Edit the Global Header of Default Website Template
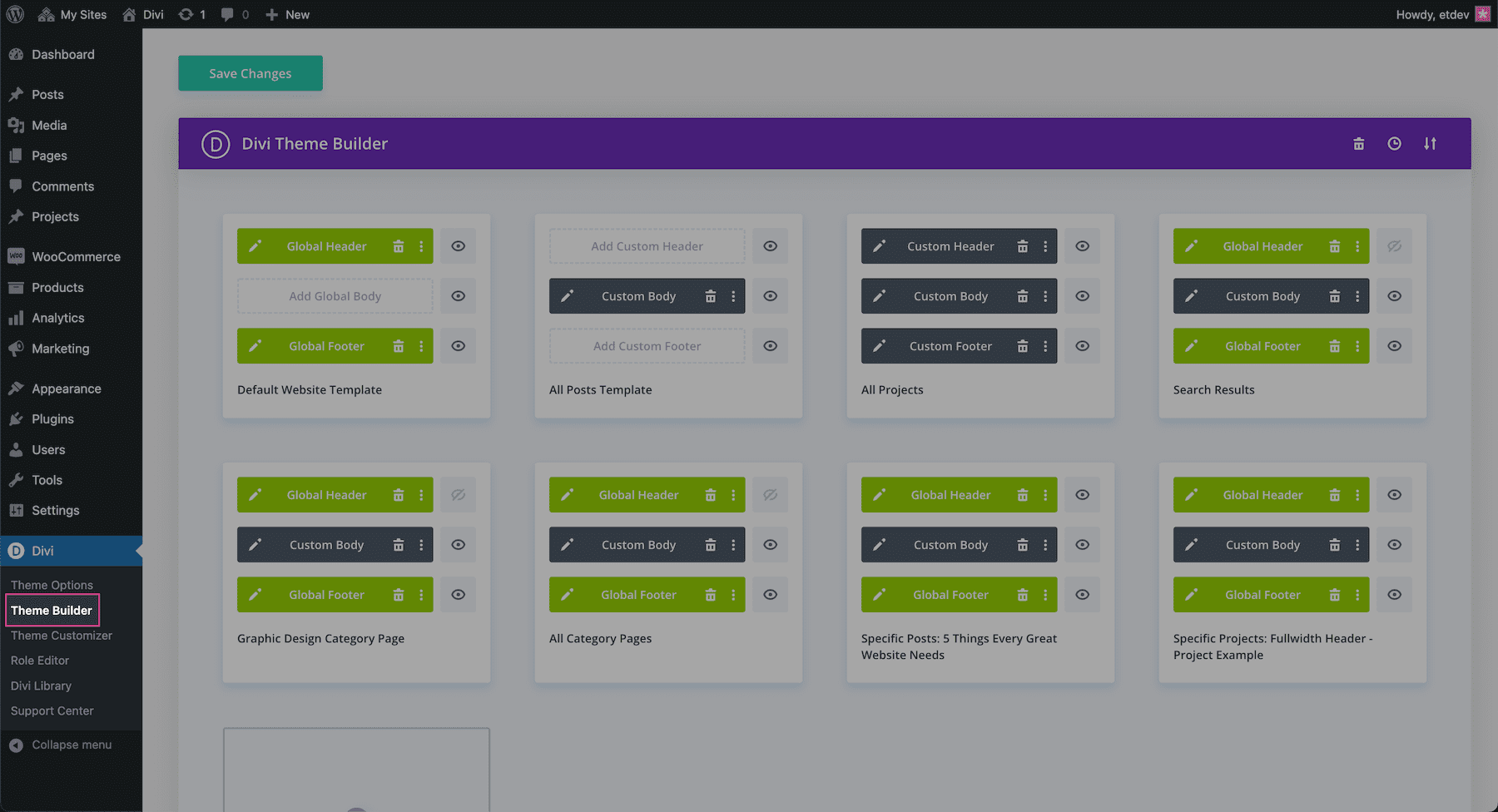1498x812 pixels. 255,245
